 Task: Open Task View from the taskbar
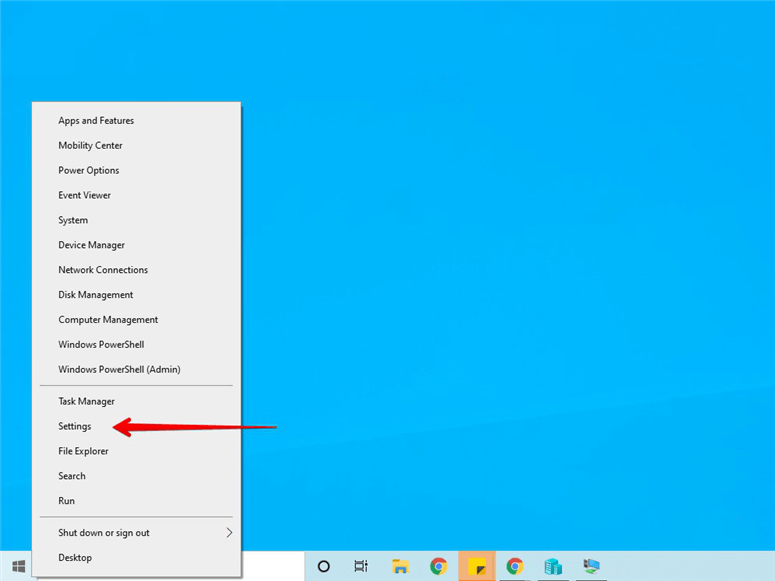point(361,566)
